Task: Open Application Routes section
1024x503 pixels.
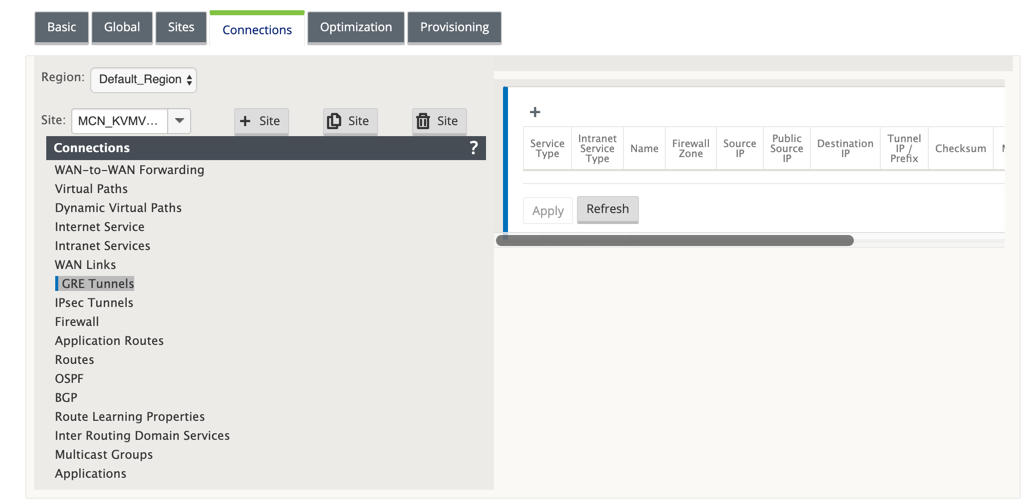Action: [x=109, y=340]
